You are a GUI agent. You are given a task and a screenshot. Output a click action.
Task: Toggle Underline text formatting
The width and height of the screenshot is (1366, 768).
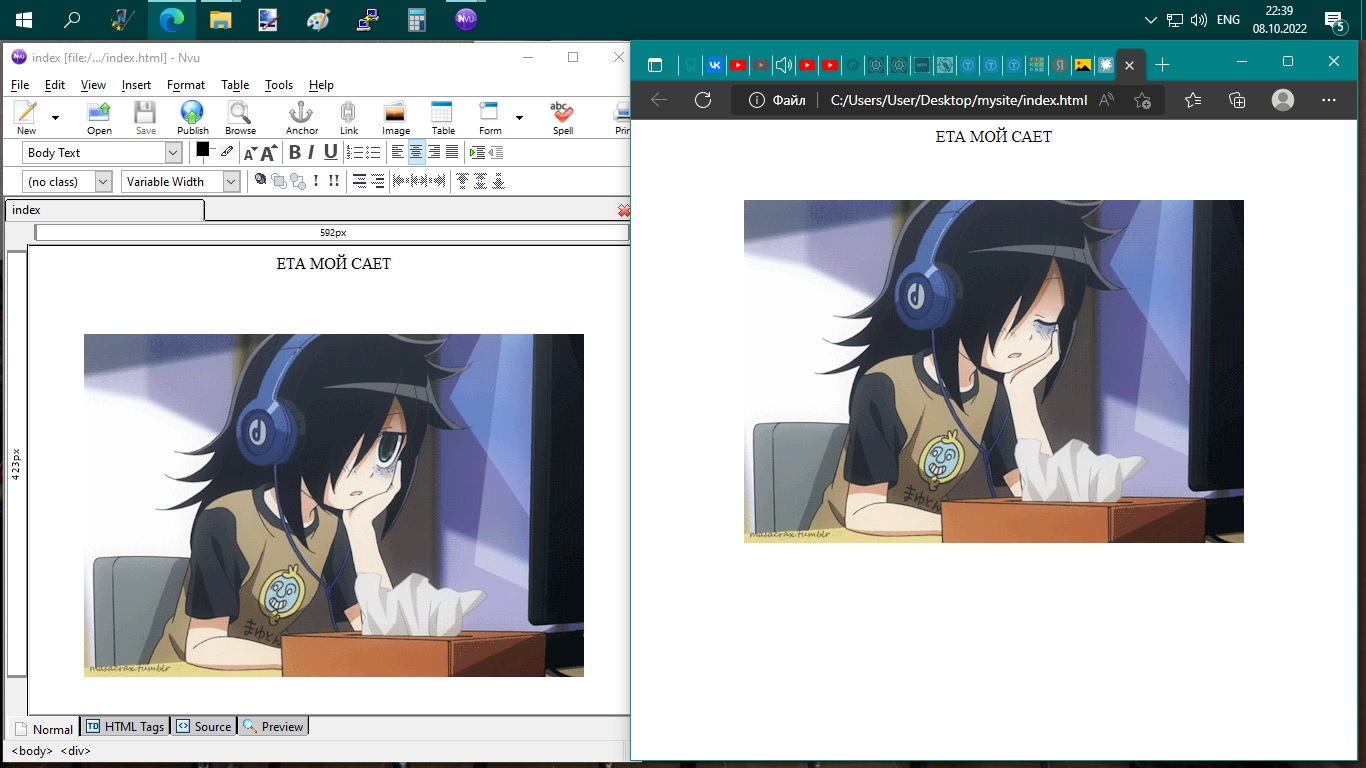(x=330, y=153)
